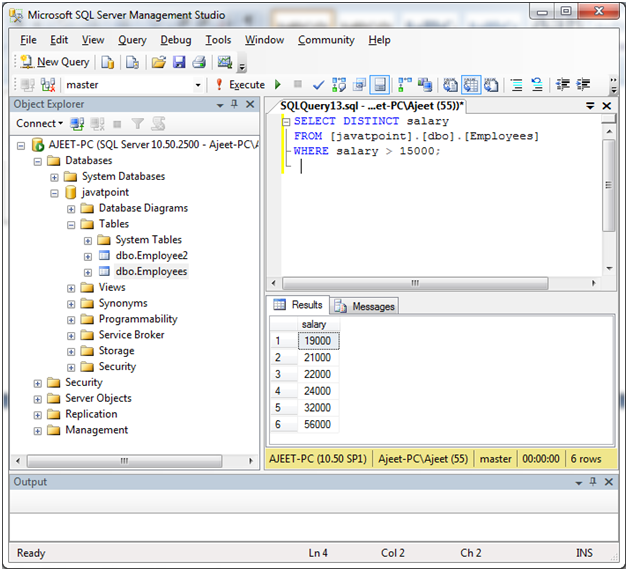Open the active files list dropdown arrow
The image size is (628, 571).
[590, 106]
